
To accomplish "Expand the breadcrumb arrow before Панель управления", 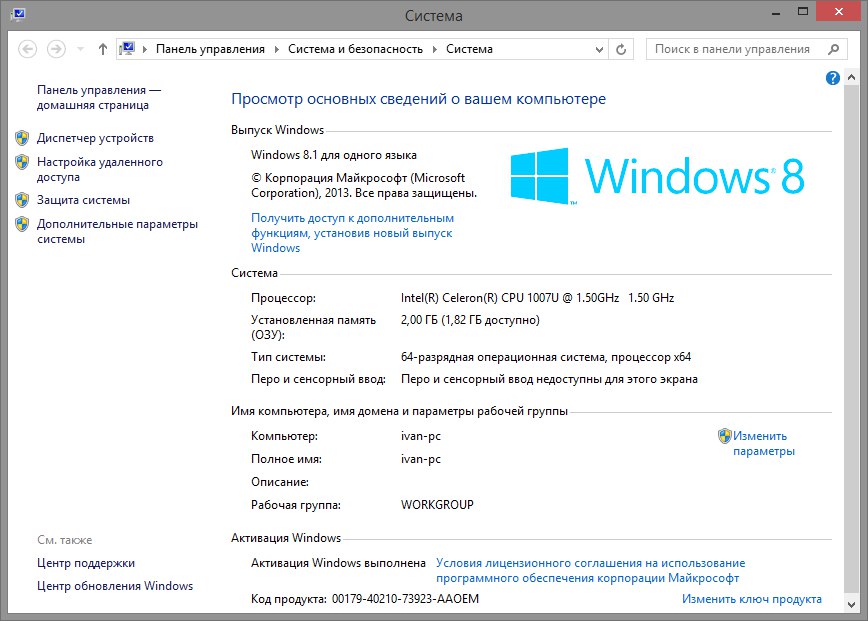I will tap(145, 49).
